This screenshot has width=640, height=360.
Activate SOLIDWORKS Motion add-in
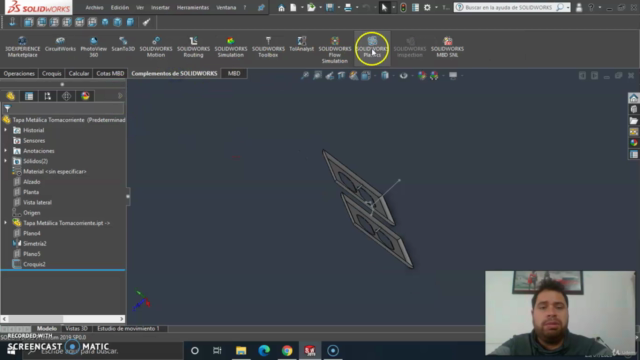(x=156, y=47)
